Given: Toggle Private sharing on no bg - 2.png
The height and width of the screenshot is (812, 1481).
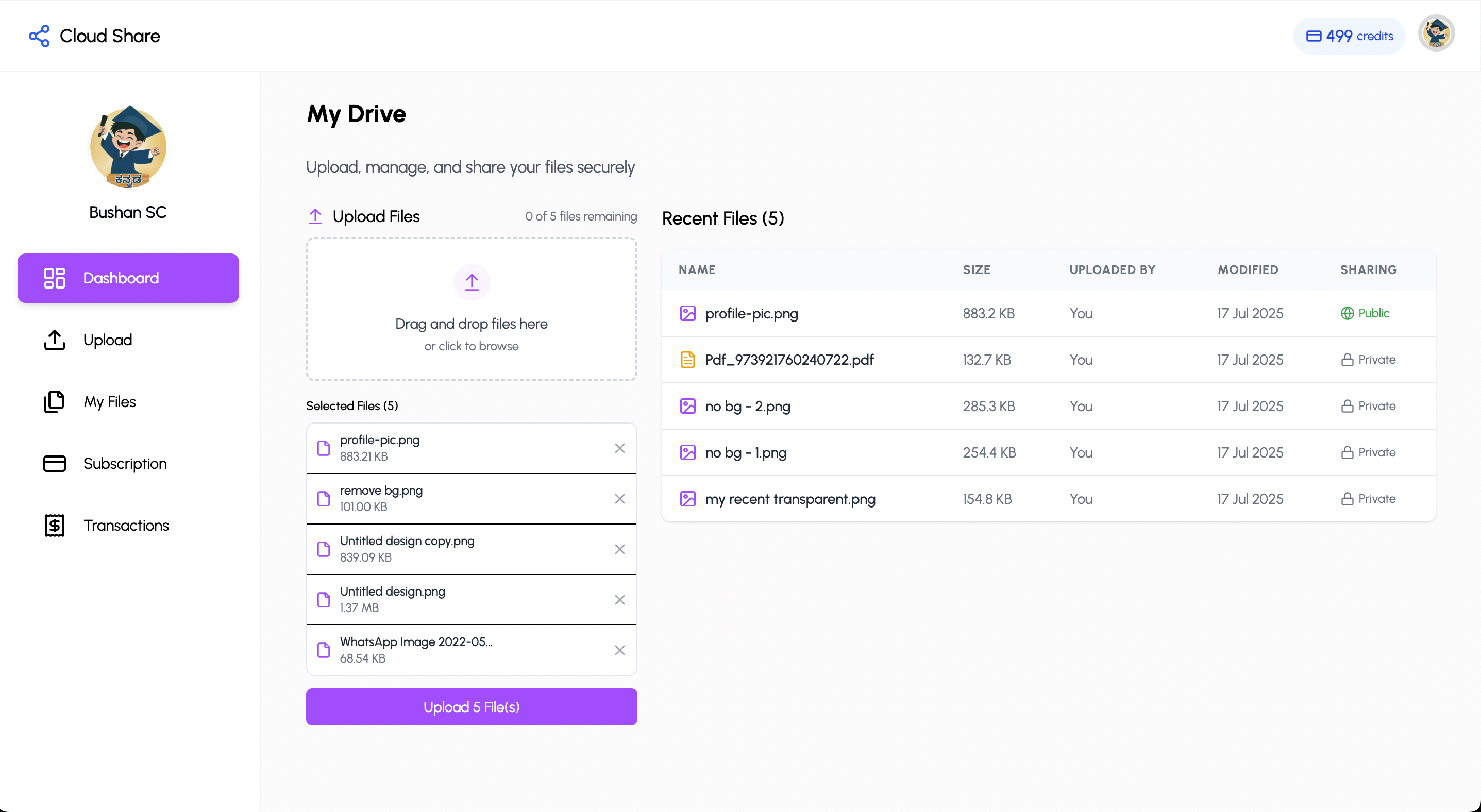Looking at the screenshot, I should pyautogui.click(x=1368, y=407).
